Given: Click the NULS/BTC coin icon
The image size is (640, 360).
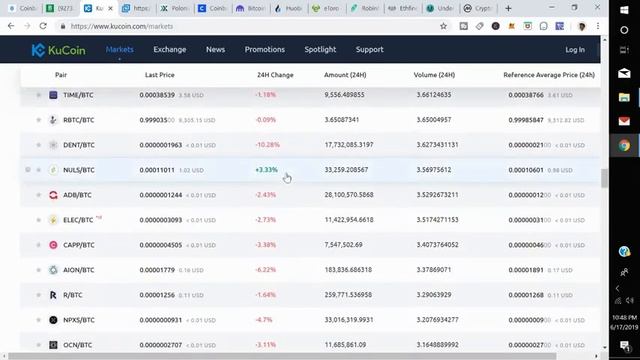Looking at the screenshot, I should (x=53, y=170).
